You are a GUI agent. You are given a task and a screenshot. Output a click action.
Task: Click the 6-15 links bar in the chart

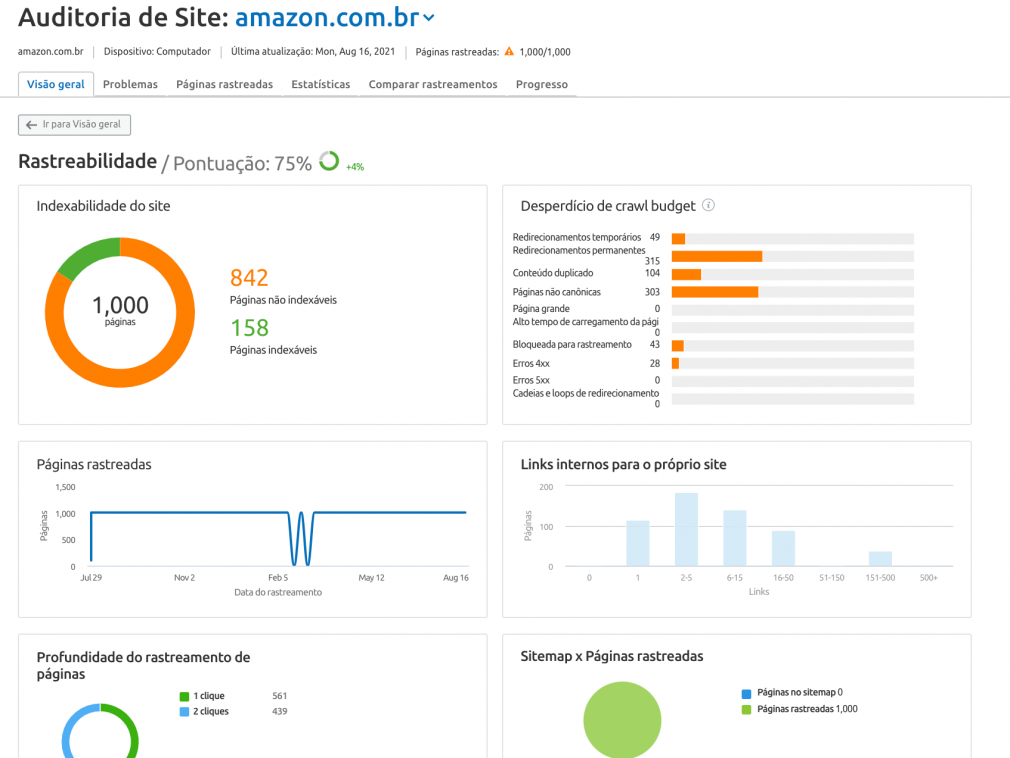(734, 538)
